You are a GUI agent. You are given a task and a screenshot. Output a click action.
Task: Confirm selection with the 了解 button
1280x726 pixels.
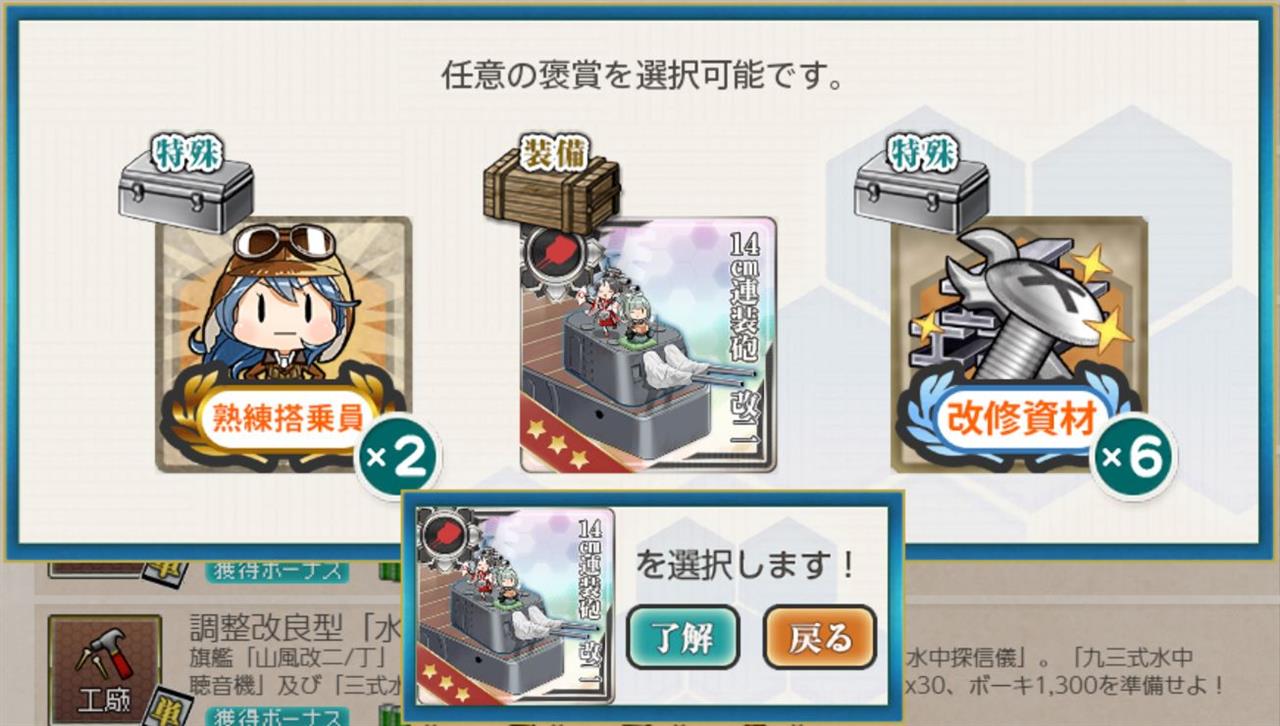point(683,638)
